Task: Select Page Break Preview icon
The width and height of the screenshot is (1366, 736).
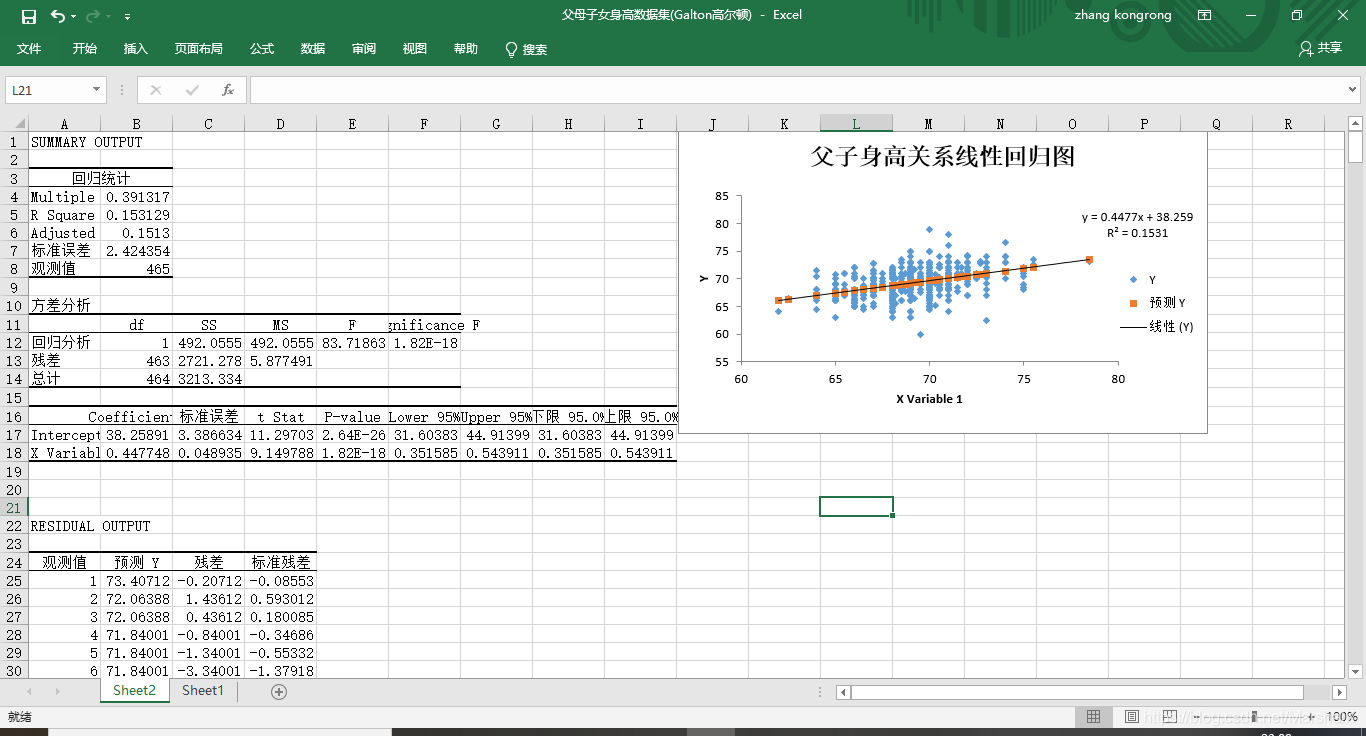Action: 1168,717
